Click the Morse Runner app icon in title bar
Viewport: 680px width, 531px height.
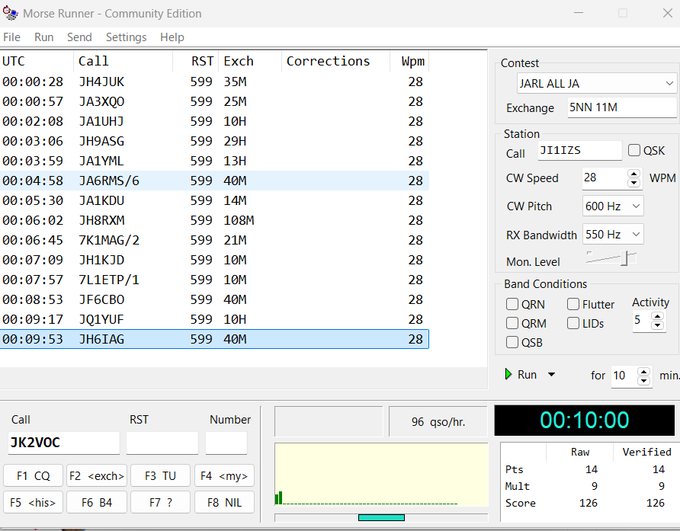pyautogui.click(x=10, y=13)
